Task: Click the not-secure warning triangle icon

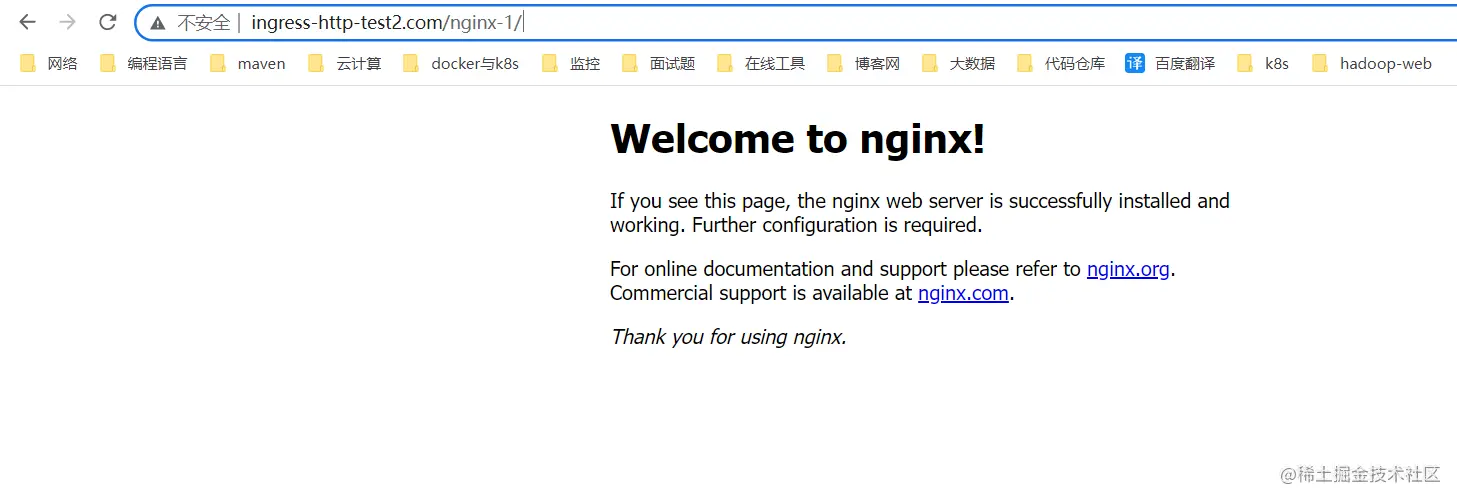Action: pyautogui.click(x=157, y=23)
